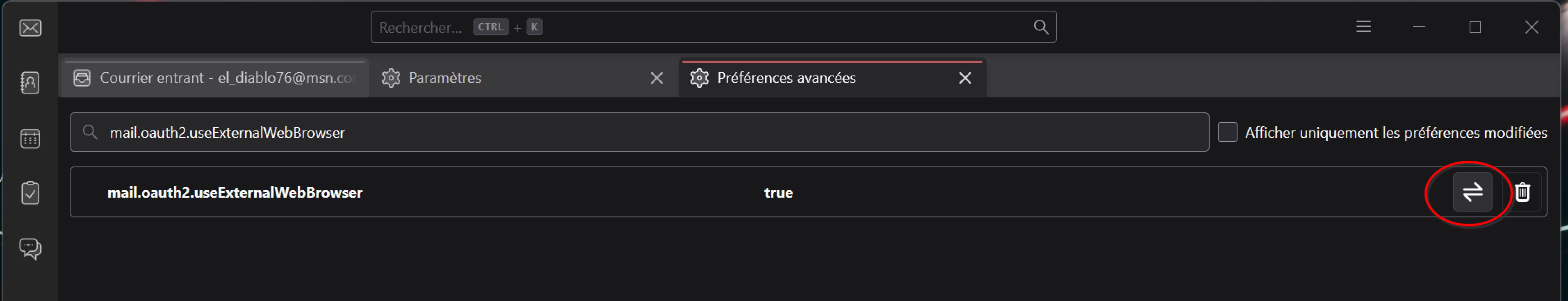Image resolution: width=1568 pixels, height=301 pixels.
Task: Delete the mail.oauth2.useExternalWebBrowser preference
Action: pos(1522,192)
